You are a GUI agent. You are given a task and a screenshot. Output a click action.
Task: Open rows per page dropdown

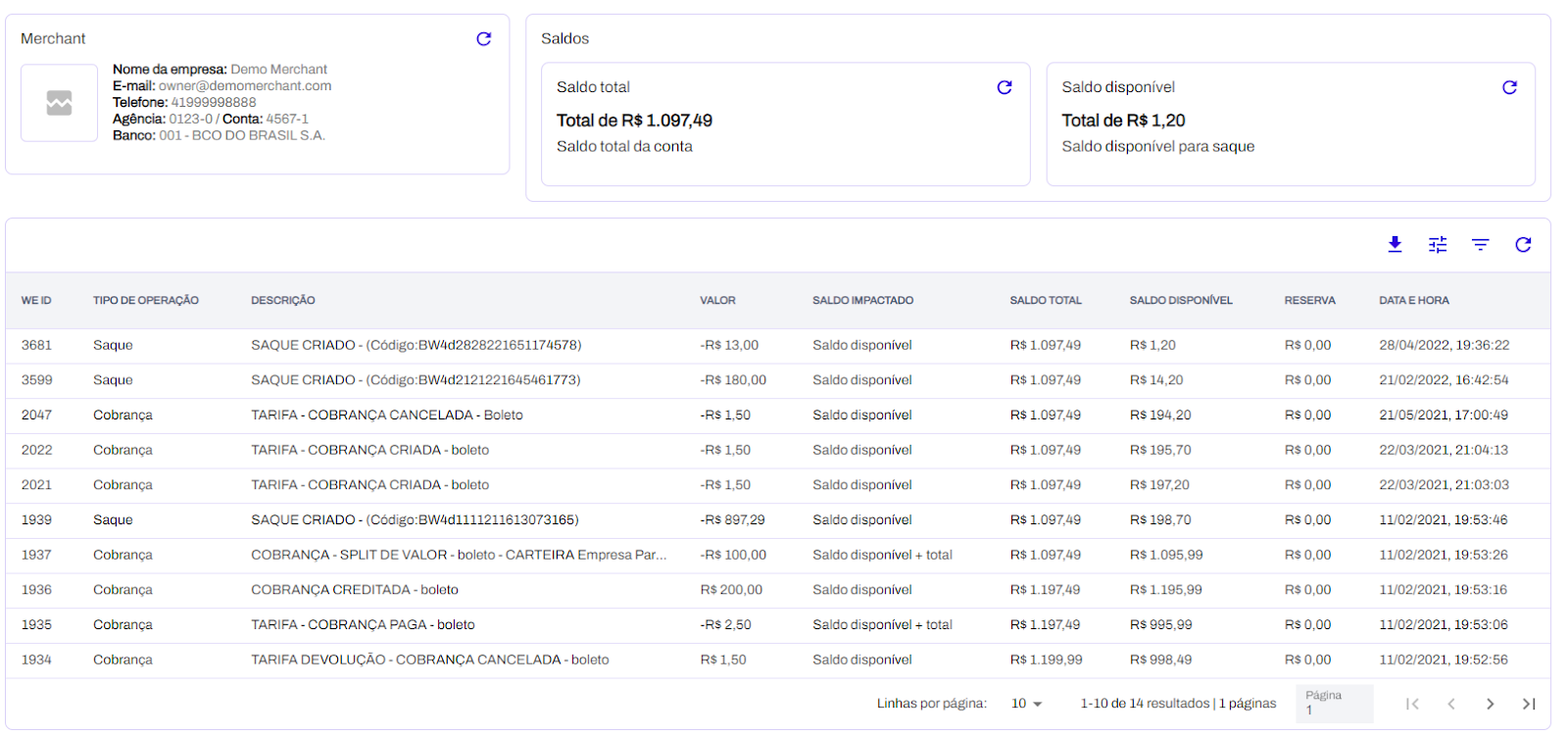(x=1027, y=704)
